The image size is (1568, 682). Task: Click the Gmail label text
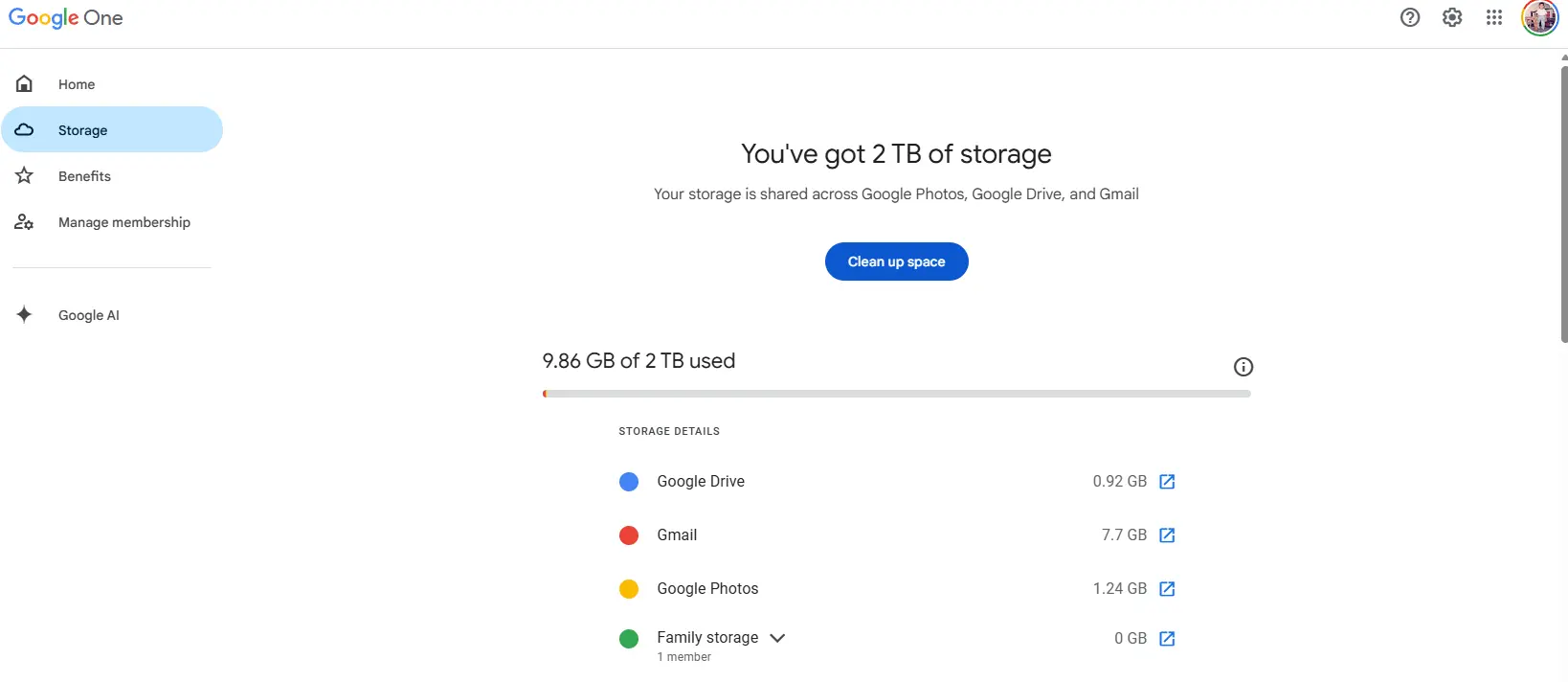[x=677, y=535]
